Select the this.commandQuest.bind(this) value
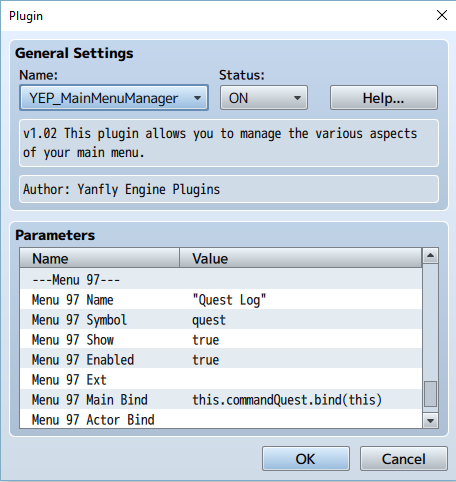Viewport: 456px width, 482px height. coord(301,400)
